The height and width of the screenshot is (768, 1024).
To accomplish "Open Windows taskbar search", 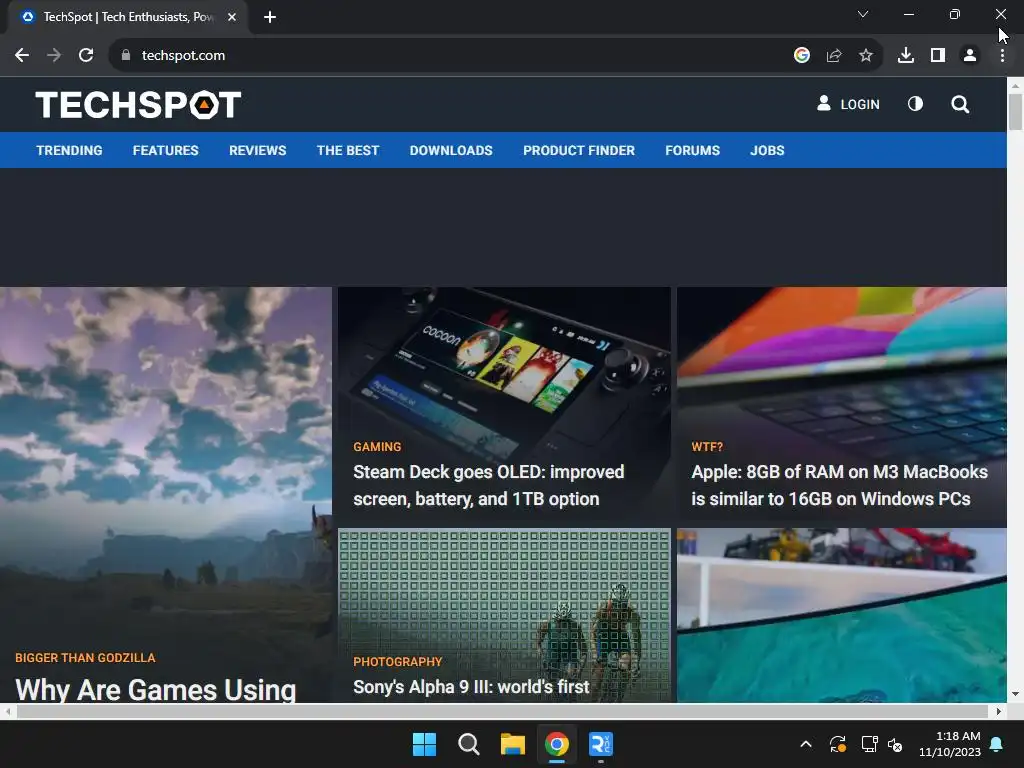I will (468, 744).
